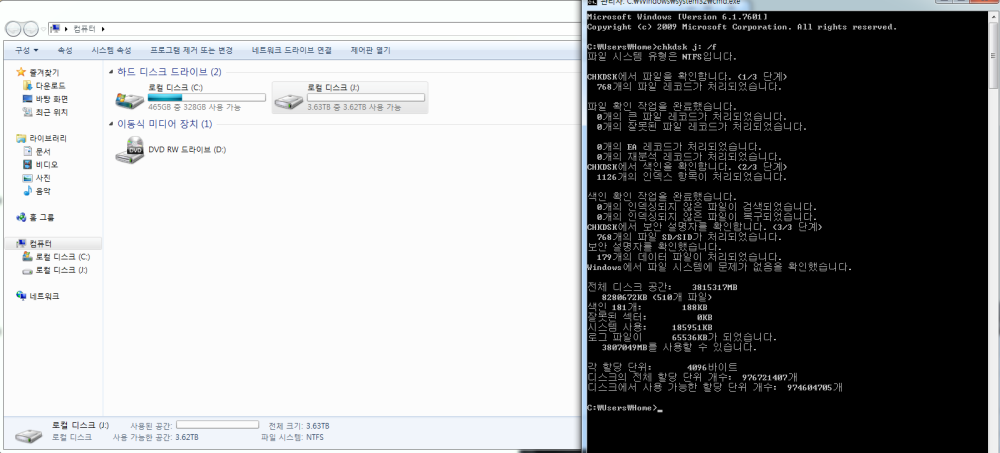The height and width of the screenshot is (453, 1000).
Task: Click the C: drive usage bar
Action: (x=206, y=97)
